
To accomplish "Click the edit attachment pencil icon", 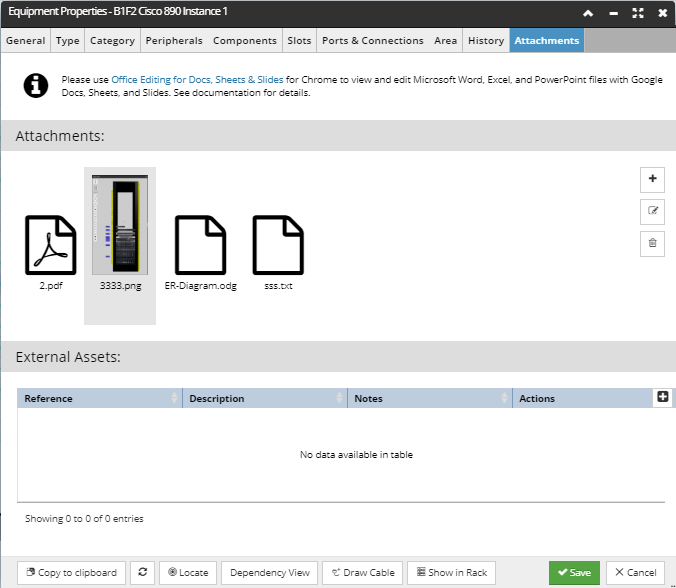I will click(x=652, y=212).
